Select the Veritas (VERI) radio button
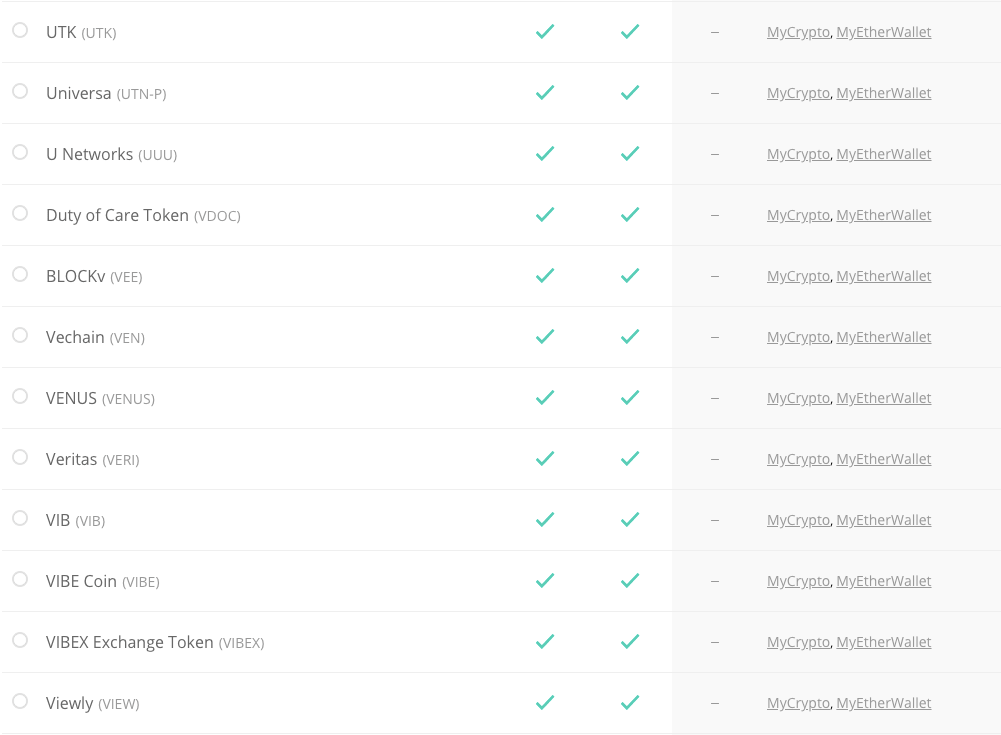1001x735 pixels. [x=20, y=457]
